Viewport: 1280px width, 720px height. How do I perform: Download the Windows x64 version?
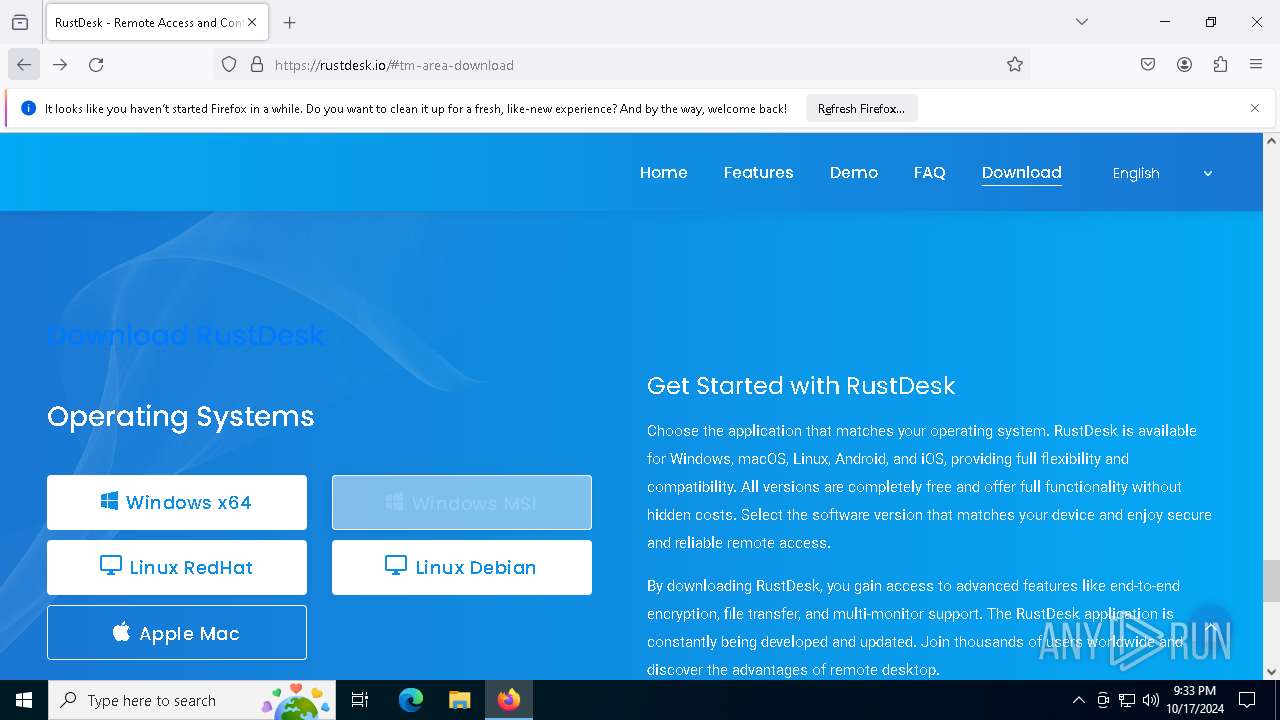(177, 502)
